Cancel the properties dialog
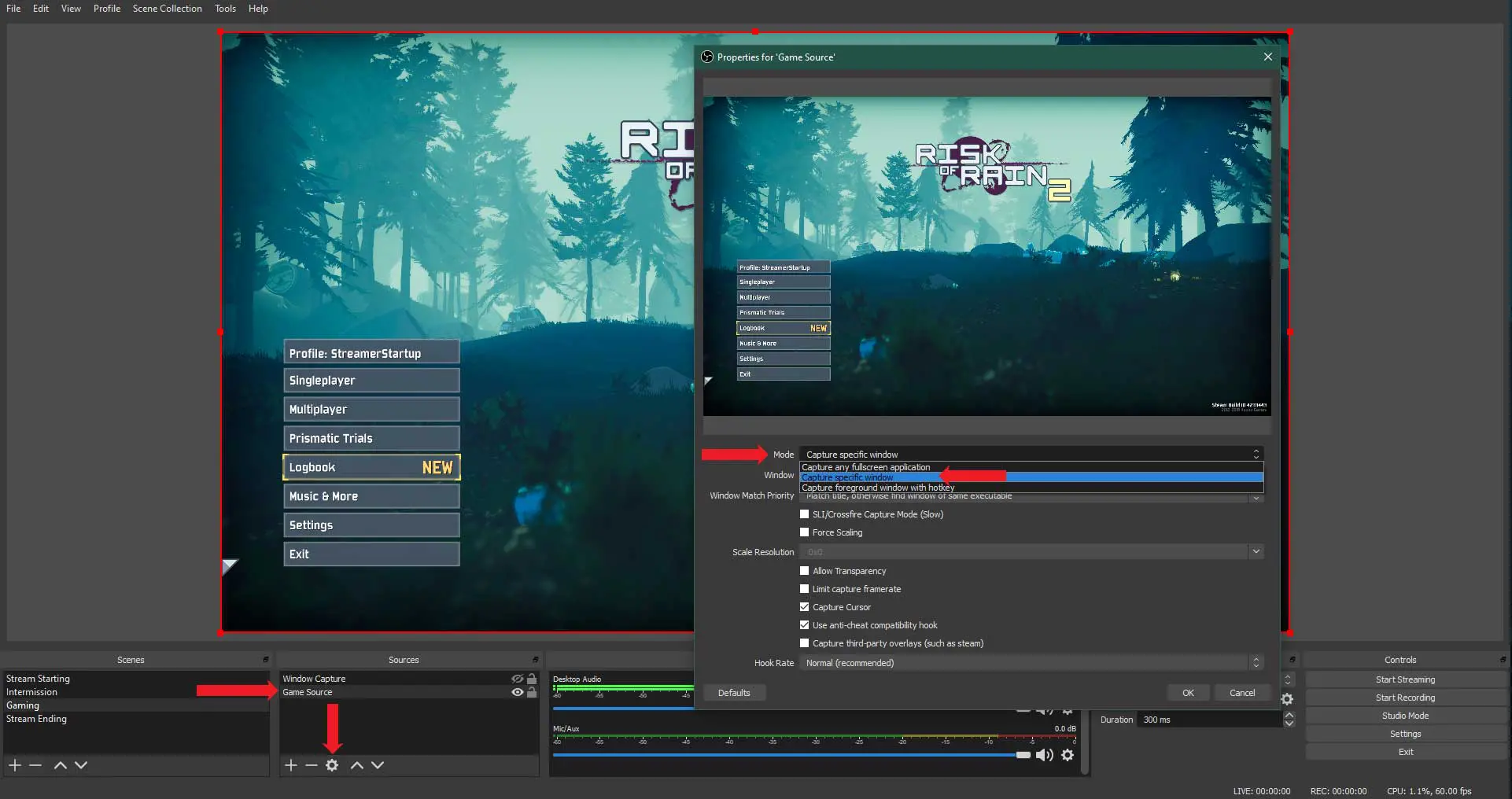This screenshot has height=799, width=1512. [1242, 693]
